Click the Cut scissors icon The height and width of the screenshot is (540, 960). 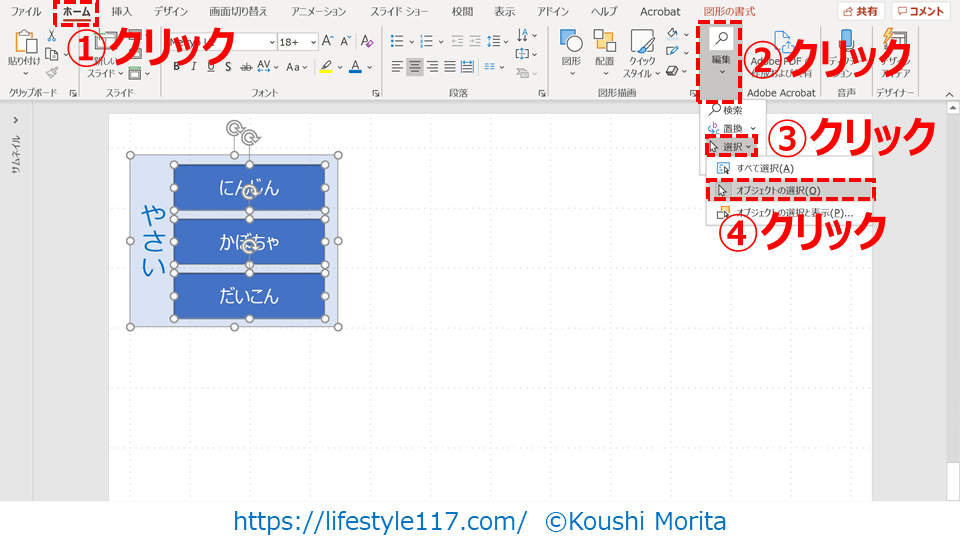(x=51, y=36)
